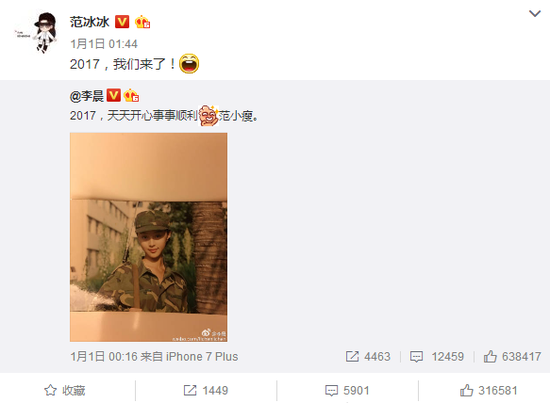Image resolution: width=550 pixels, height=403 pixels.
Task: Click the 范冰冰 username link
Action: point(89,22)
